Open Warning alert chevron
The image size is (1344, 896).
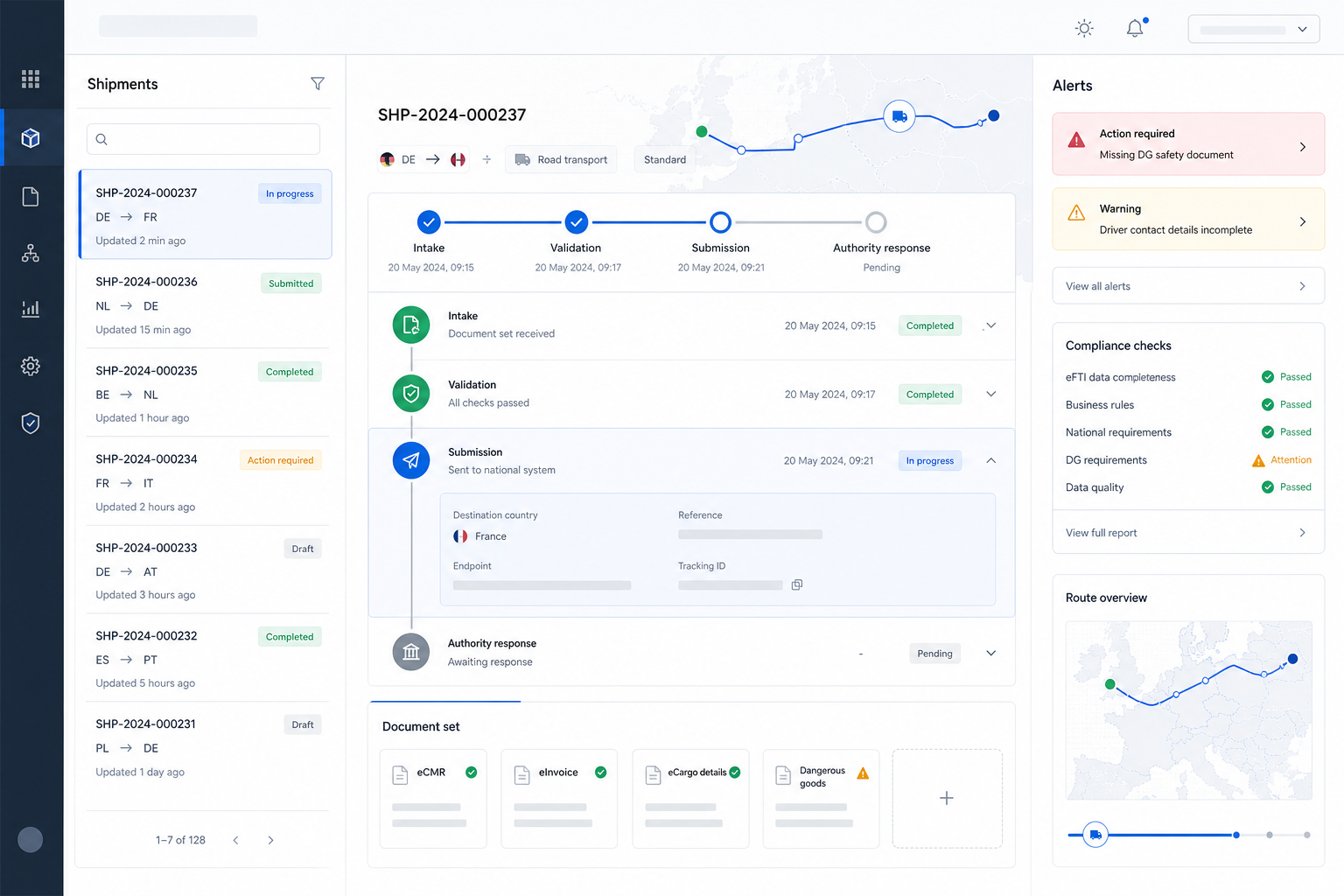tap(1303, 221)
